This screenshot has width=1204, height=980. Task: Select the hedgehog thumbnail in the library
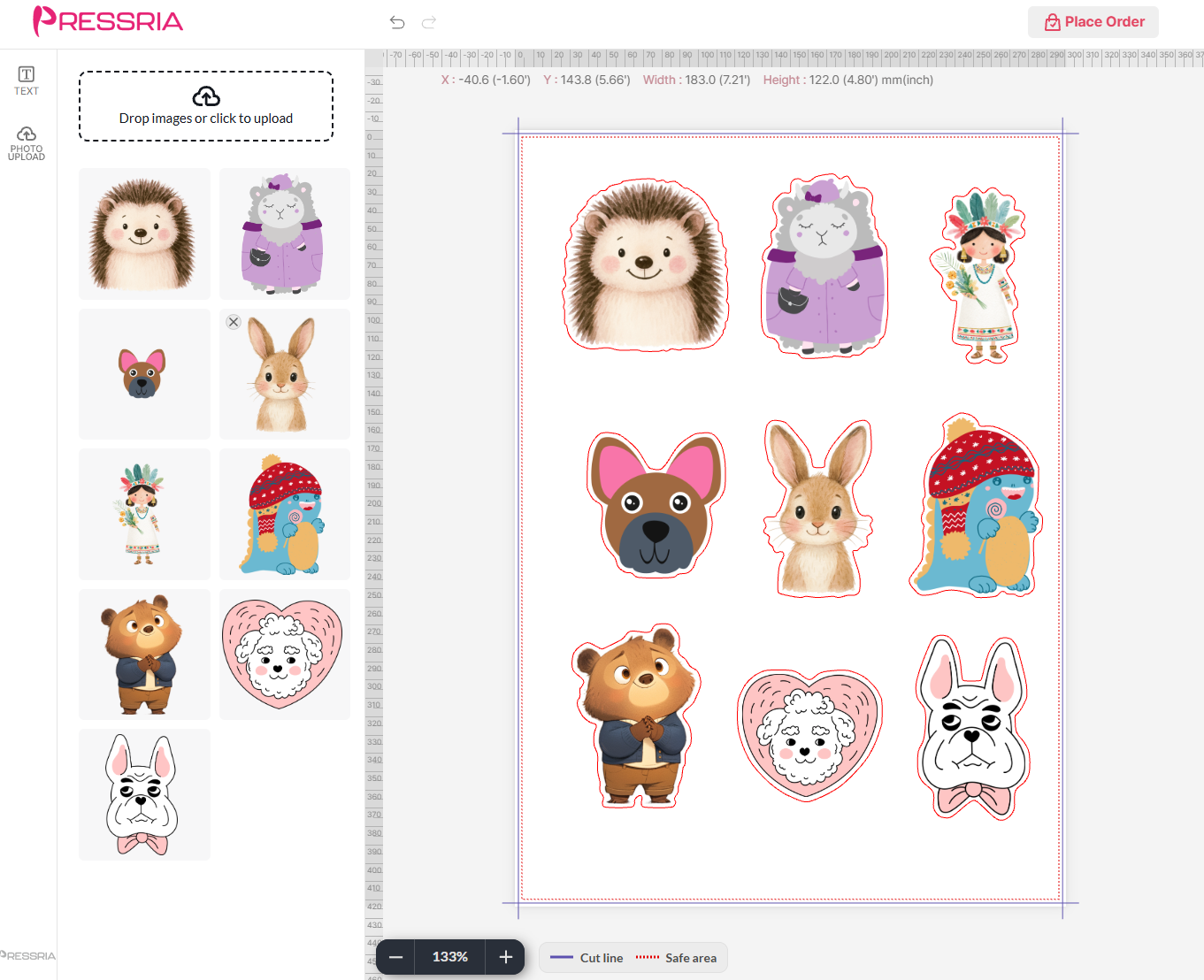point(144,234)
